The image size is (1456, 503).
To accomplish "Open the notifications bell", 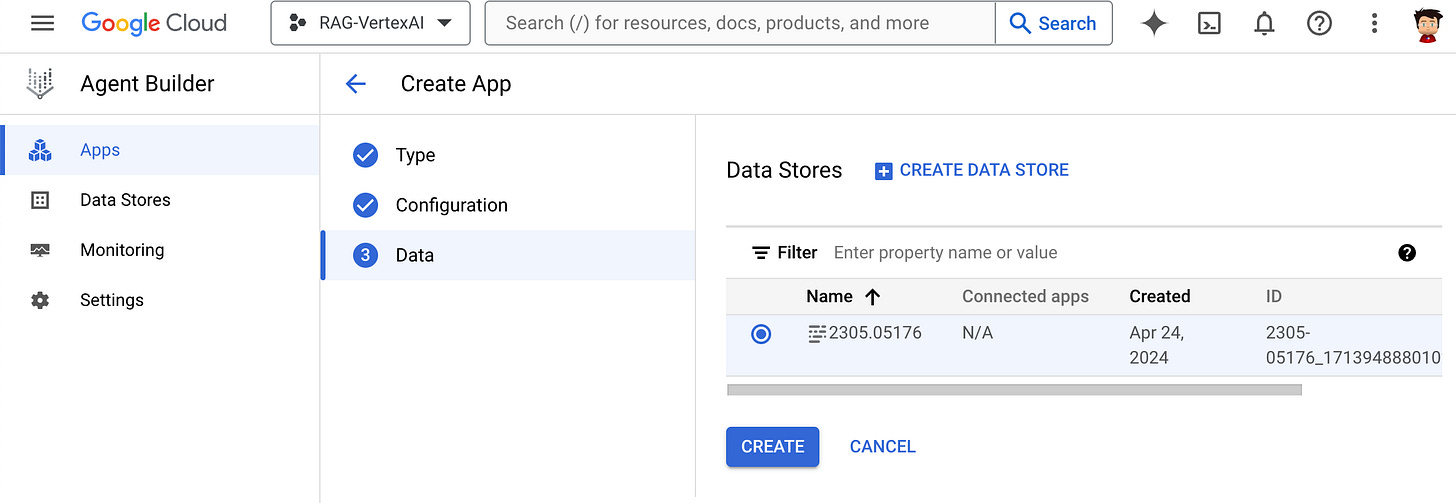I will (1264, 24).
